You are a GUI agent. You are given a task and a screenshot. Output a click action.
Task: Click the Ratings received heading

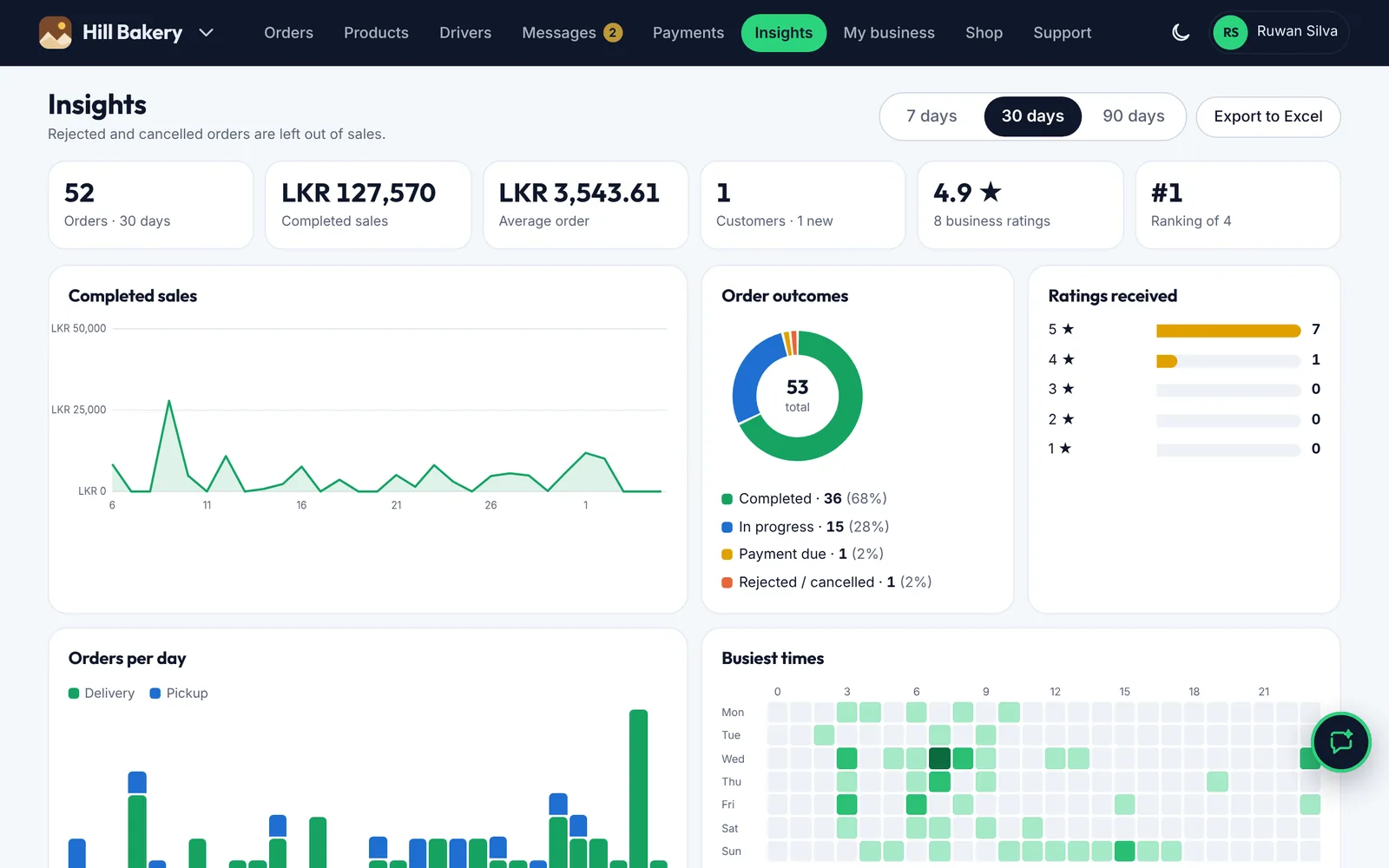1113,296
